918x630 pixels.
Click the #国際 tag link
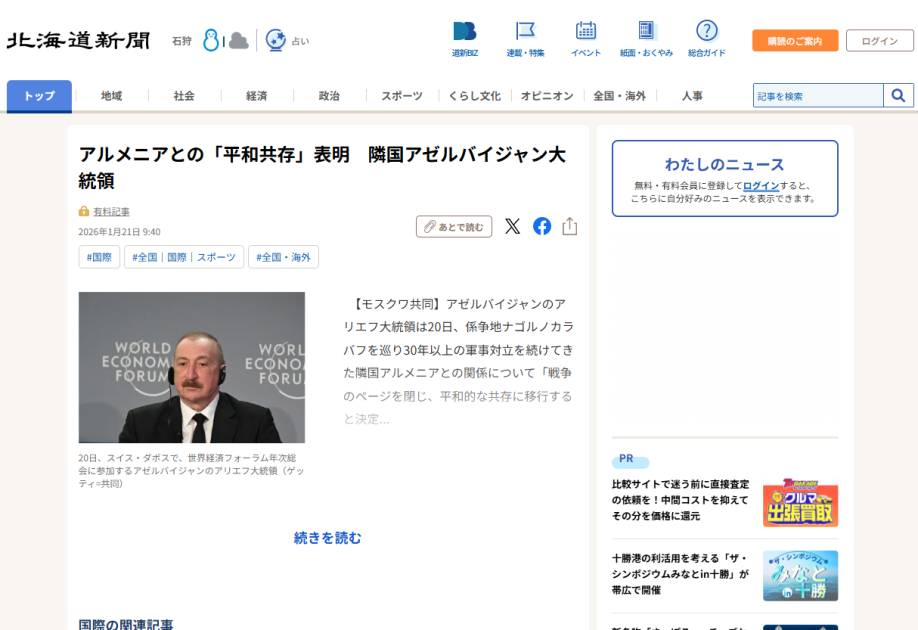click(99, 257)
